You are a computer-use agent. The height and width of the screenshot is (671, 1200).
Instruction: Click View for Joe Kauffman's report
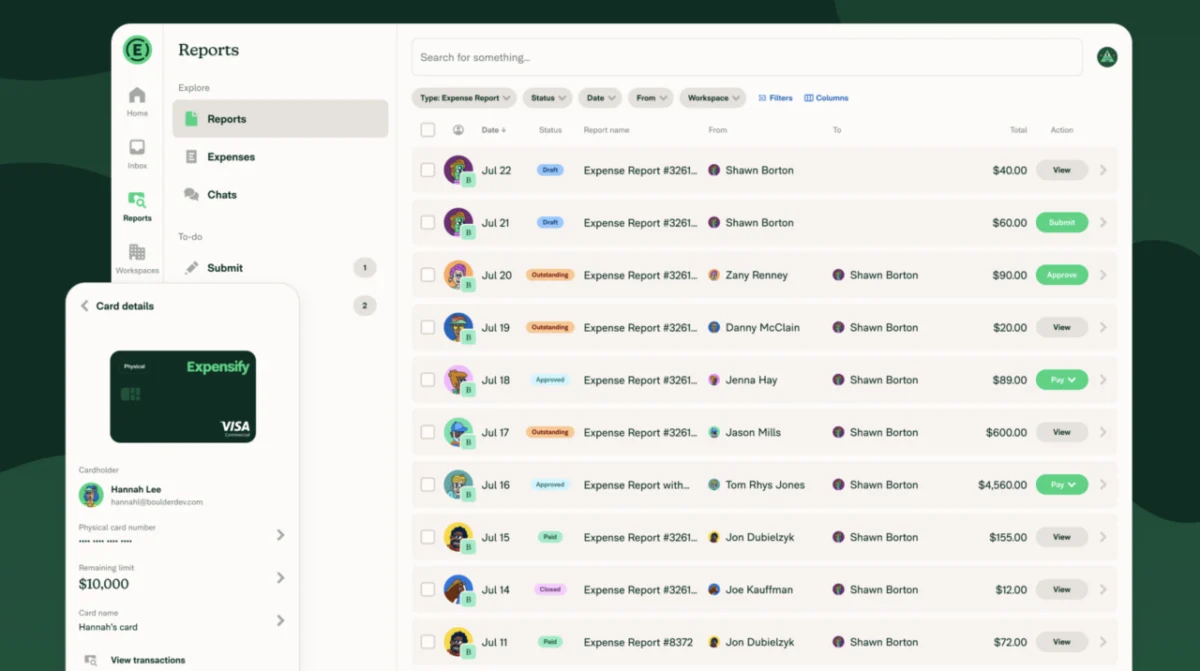point(1062,590)
